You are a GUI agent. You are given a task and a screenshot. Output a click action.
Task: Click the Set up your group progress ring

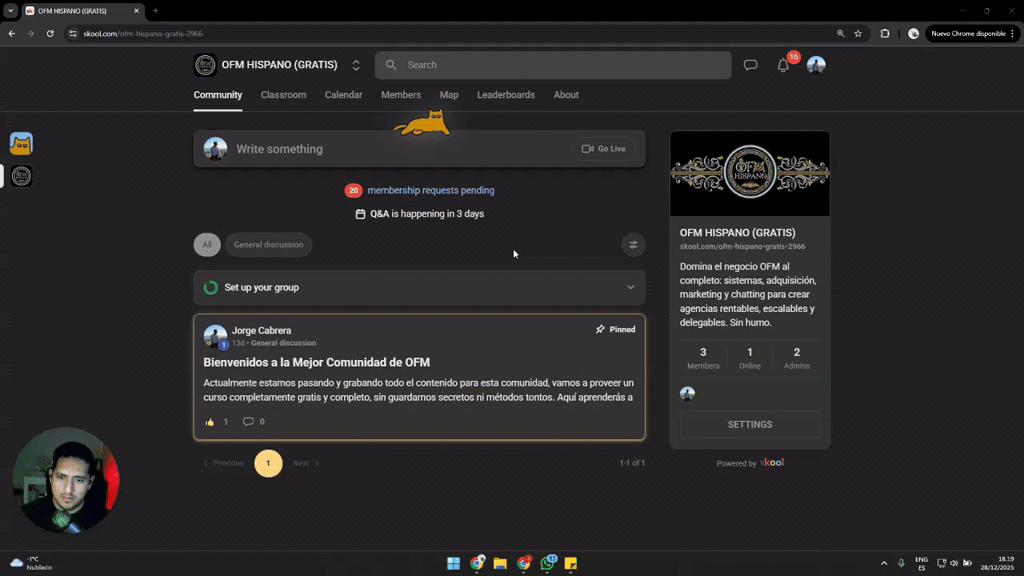pos(210,287)
